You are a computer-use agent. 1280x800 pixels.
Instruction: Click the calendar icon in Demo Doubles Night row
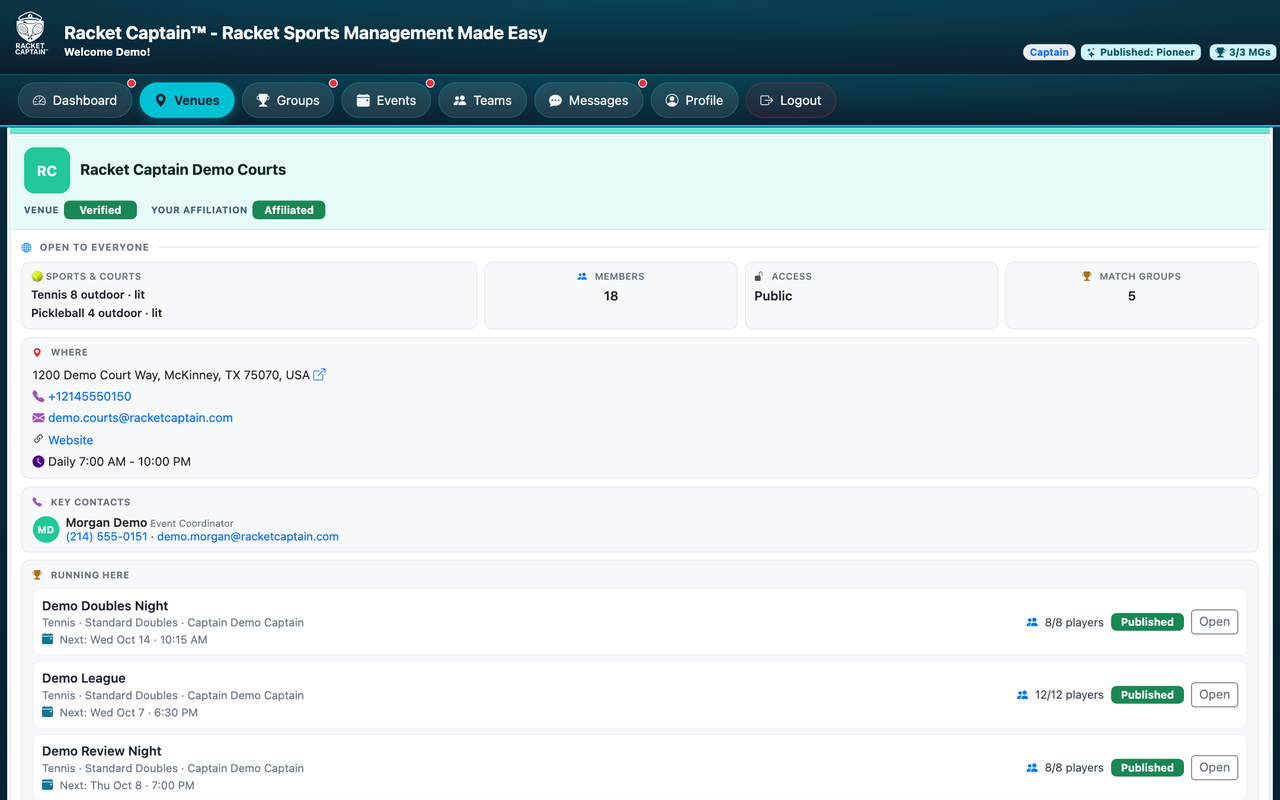48,639
